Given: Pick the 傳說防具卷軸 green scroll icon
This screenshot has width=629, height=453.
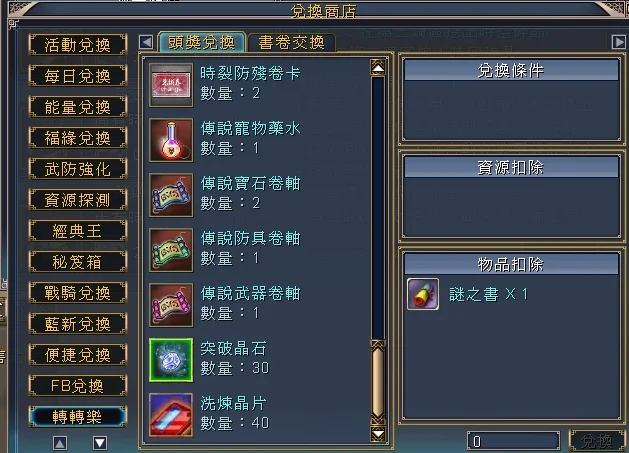Looking at the screenshot, I should 171,250.
